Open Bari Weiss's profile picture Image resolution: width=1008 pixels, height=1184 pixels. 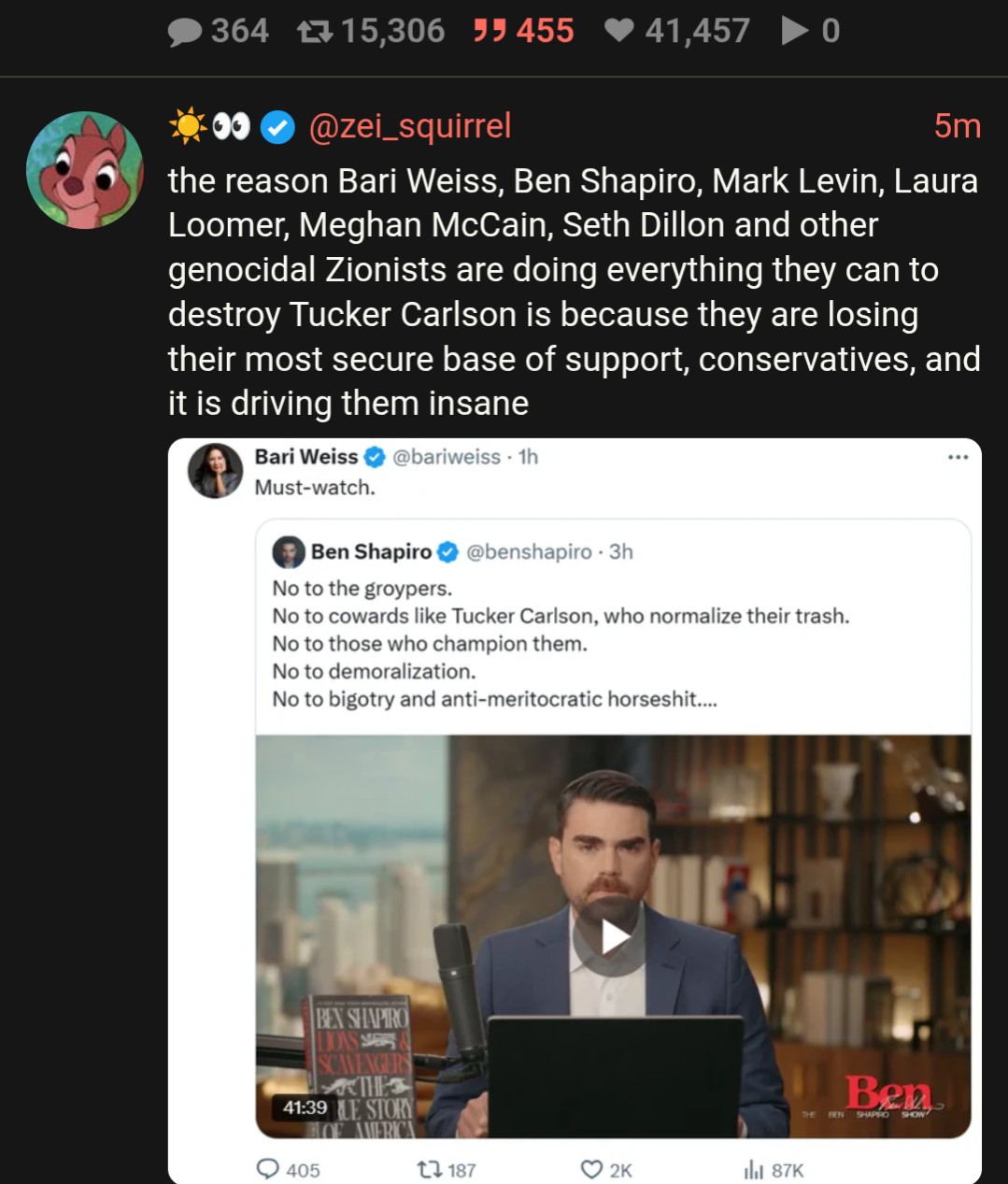(216, 470)
